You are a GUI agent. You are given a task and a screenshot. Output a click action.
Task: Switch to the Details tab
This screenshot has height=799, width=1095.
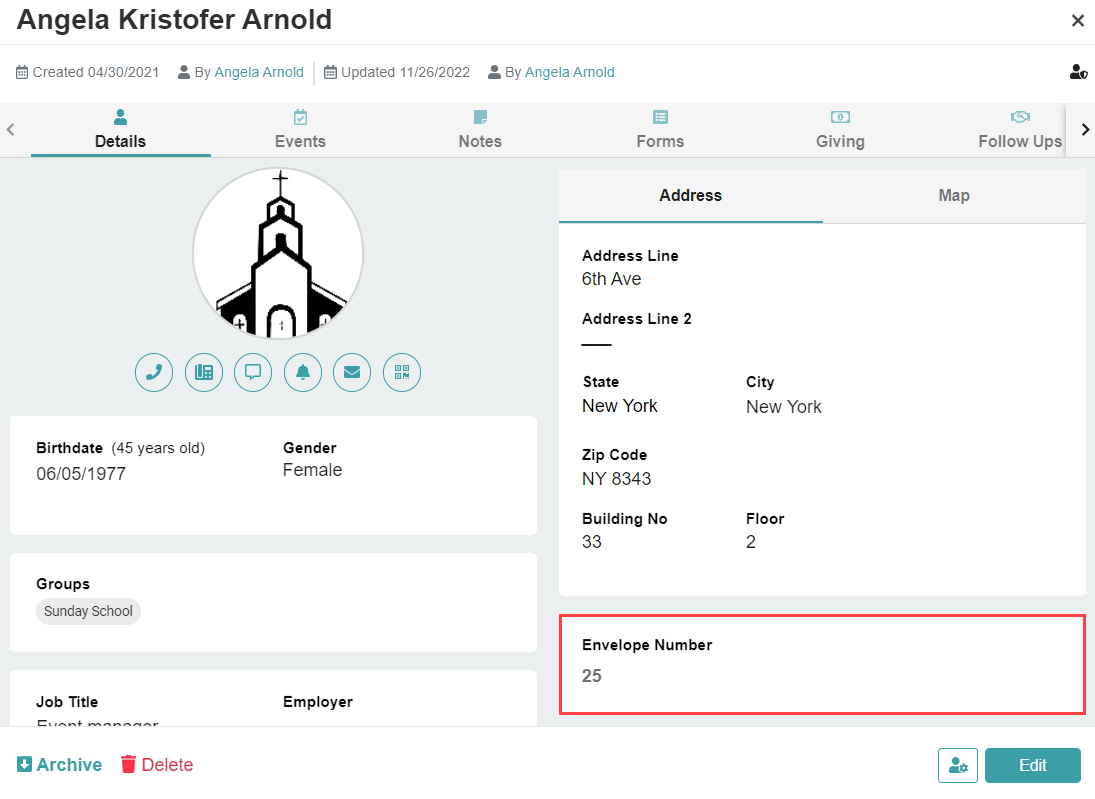[121, 130]
